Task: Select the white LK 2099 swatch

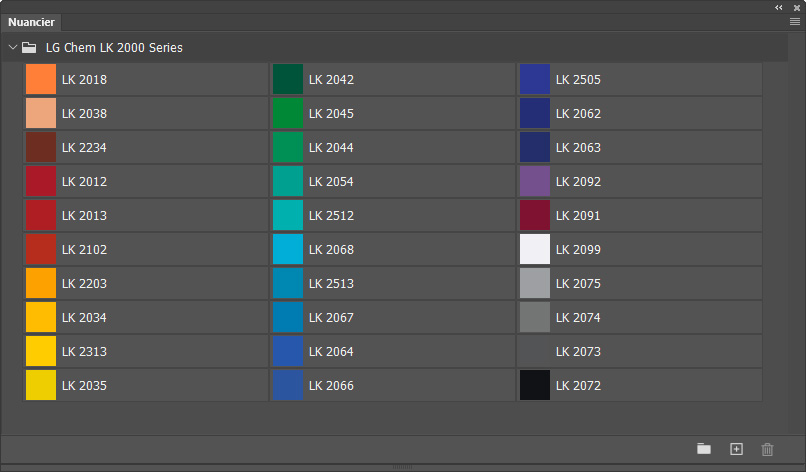Action: [x=535, y=249]
